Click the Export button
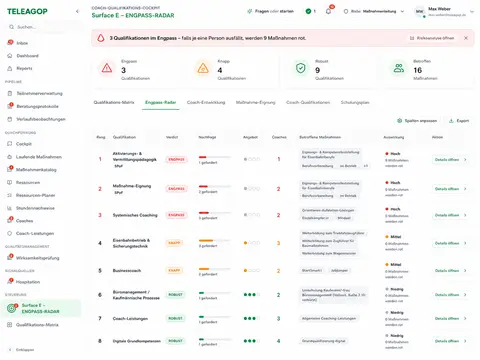This screenshot has width=480, height=360. tap(459, 121)
